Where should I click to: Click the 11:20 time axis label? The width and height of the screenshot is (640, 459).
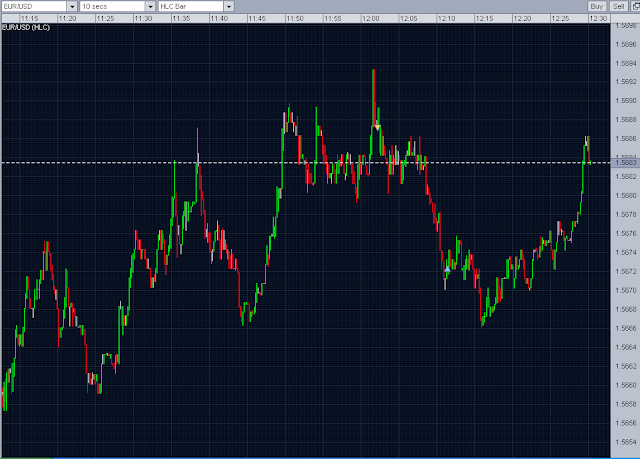click(67, 18)
